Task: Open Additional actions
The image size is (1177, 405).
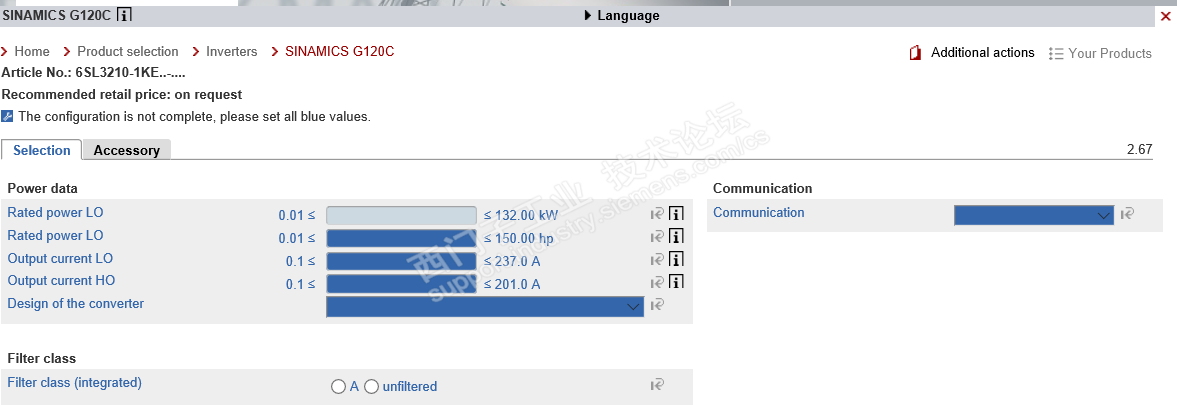Action: (x=983, y=52)
